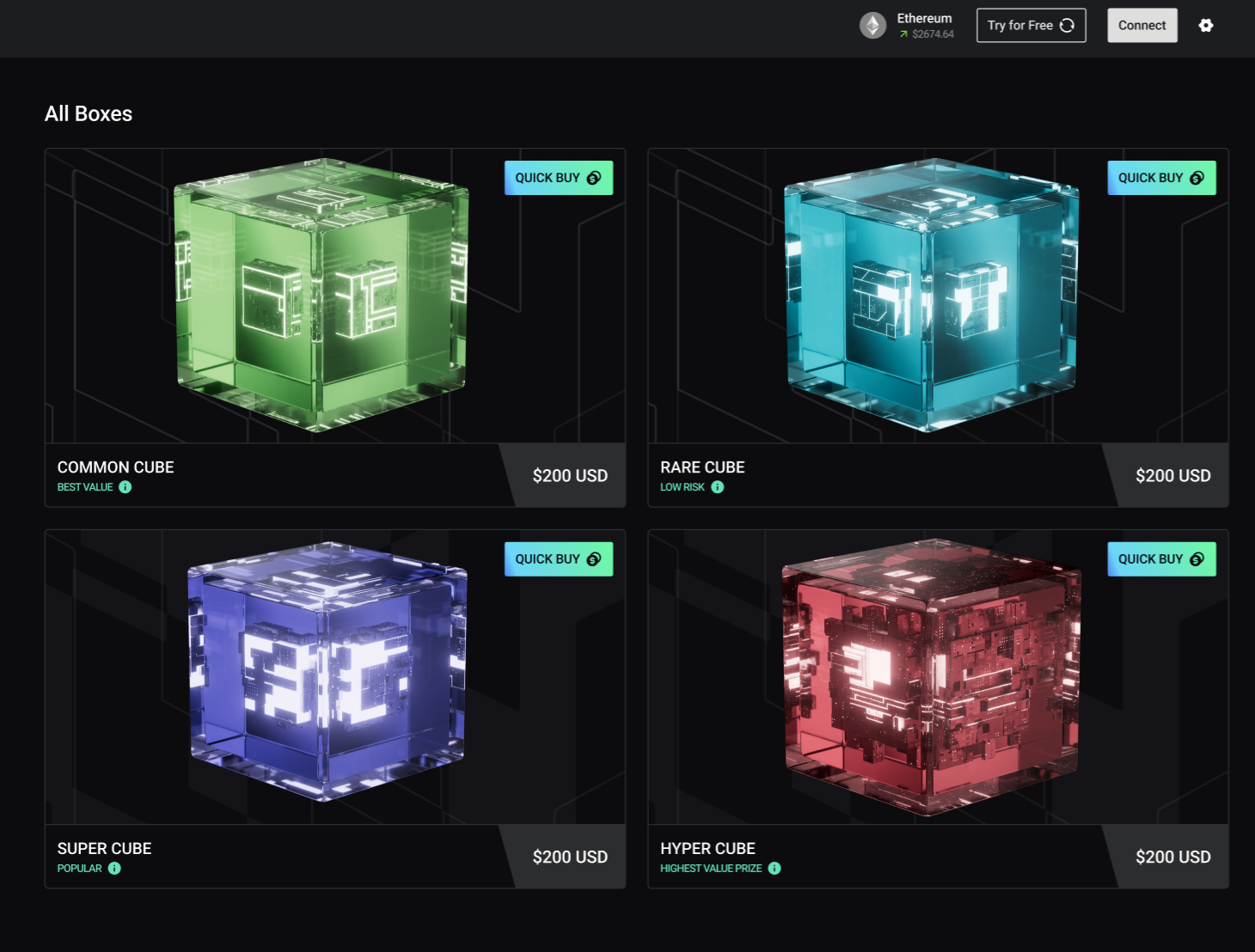Click the info icon beside LOW RISK
The image size is (1255, 952).
pos(718,487)
